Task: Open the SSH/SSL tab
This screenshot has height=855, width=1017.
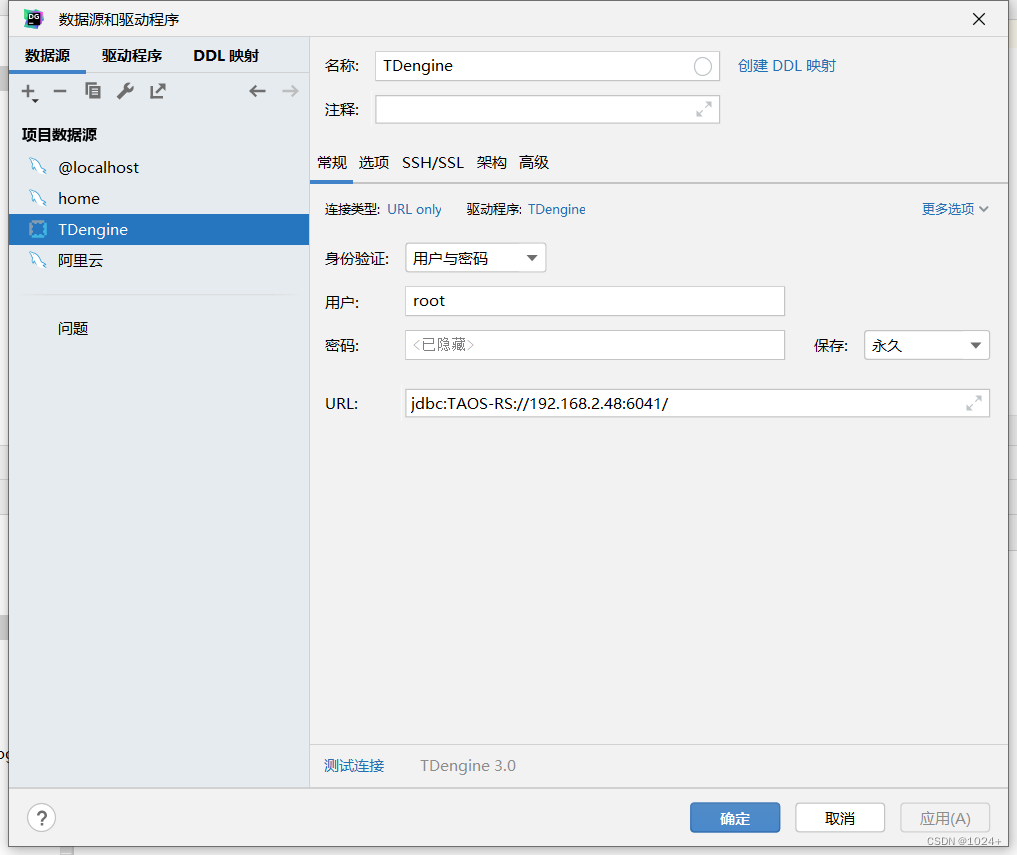Action: tap(433, 162)
